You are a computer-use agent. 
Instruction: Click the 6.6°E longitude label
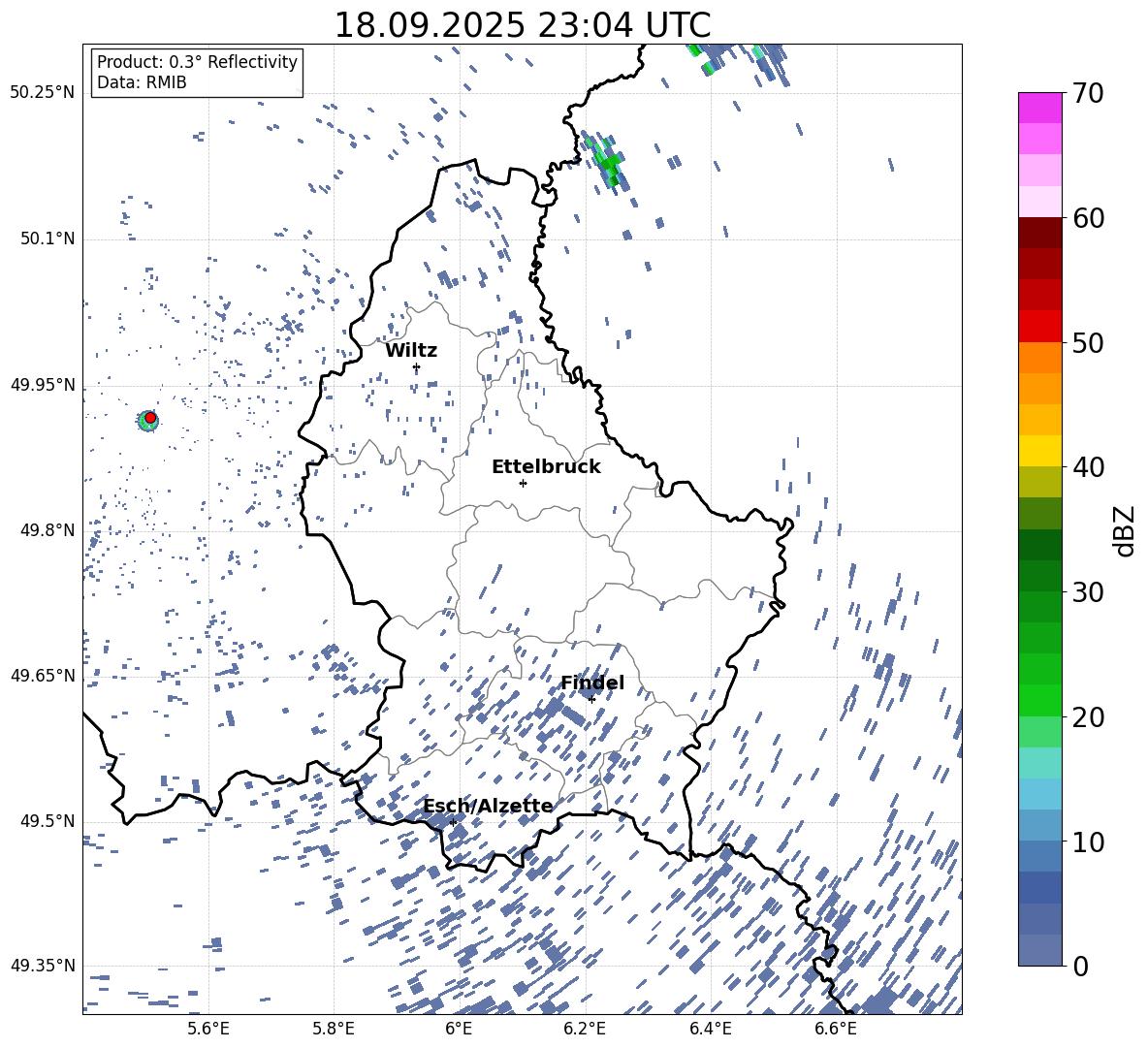coord(836,1029)
